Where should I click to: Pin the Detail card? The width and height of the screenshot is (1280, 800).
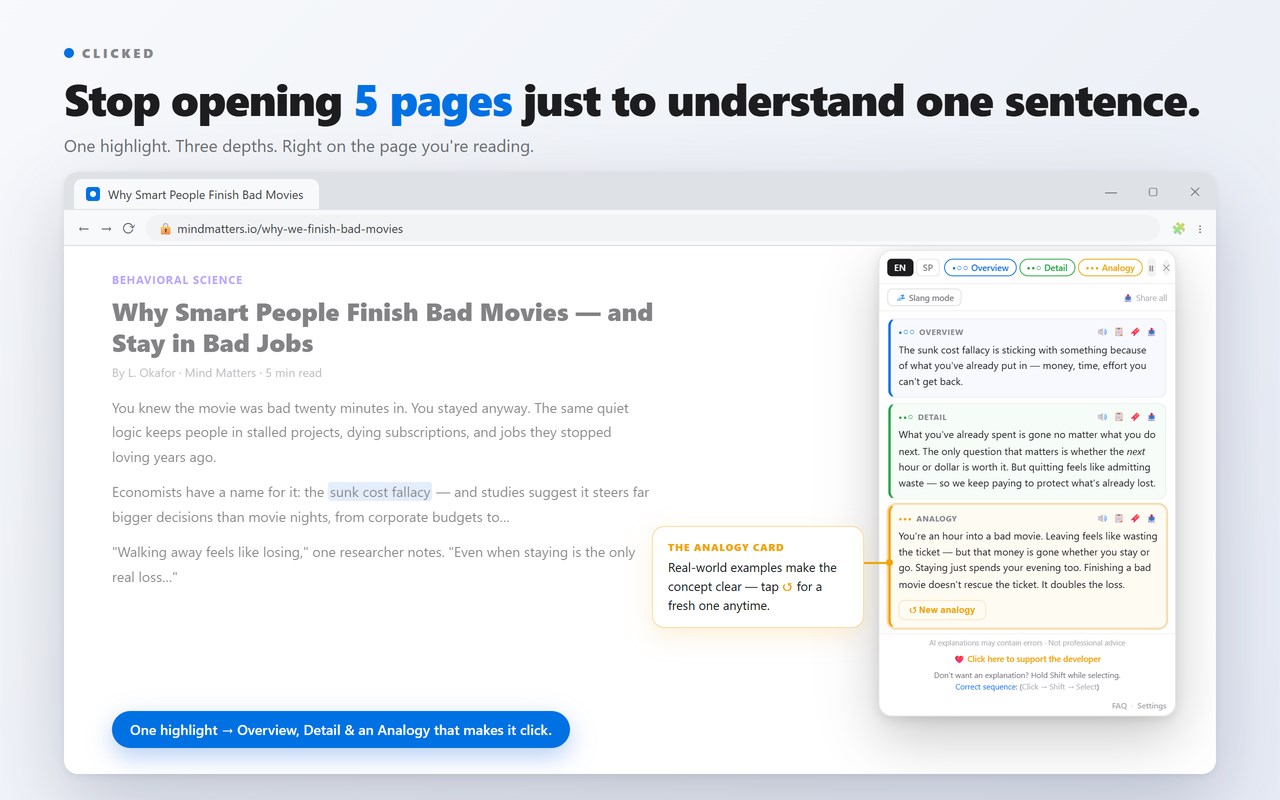coord(1135,417)
